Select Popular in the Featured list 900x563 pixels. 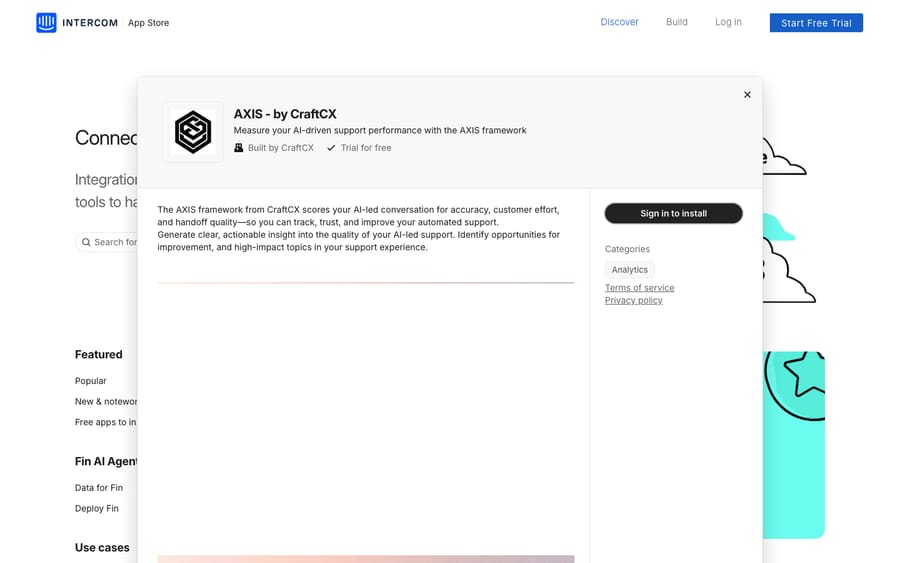coord(91,381)
